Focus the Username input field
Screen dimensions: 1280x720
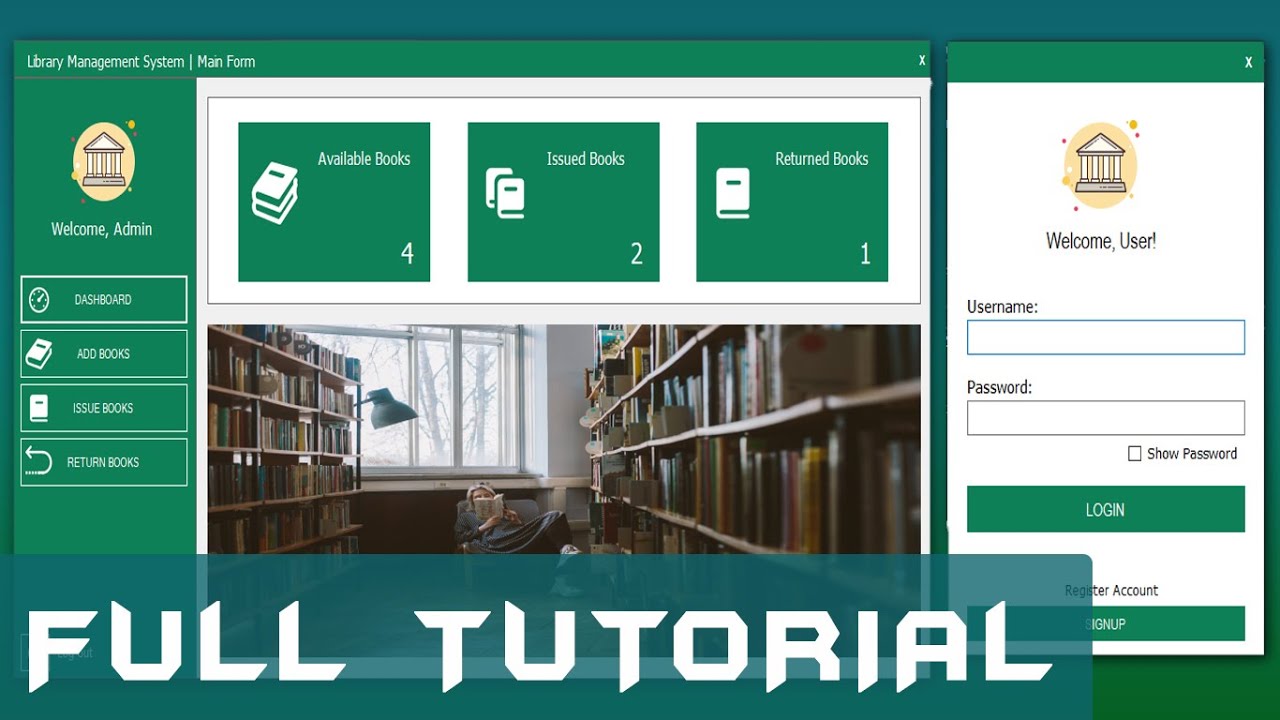1106,337
